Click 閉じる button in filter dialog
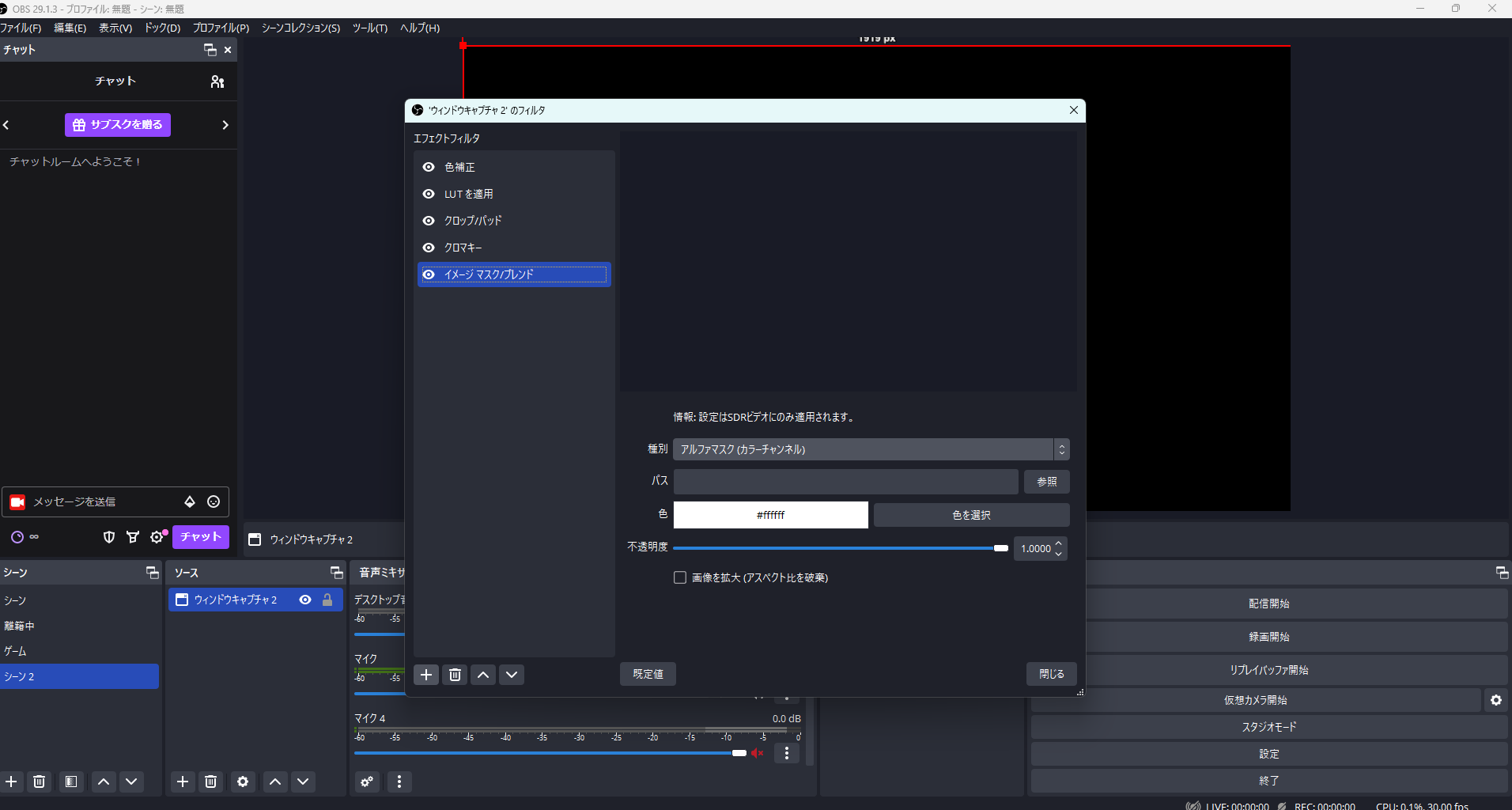 point(1052,674)
